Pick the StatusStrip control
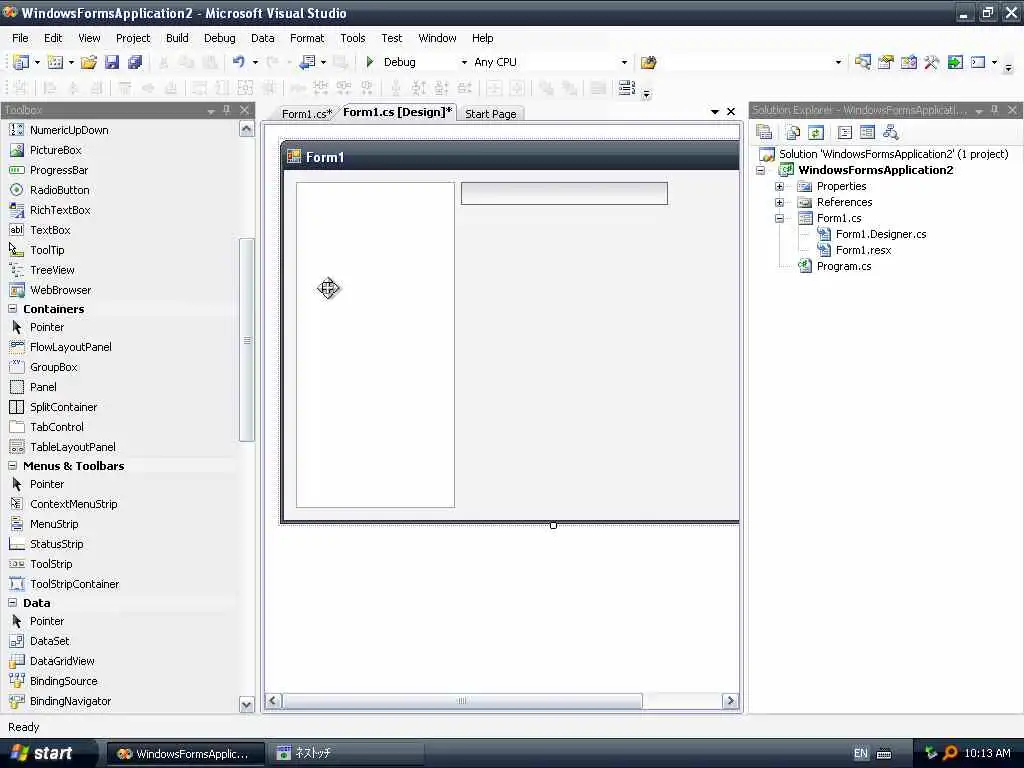The image size is (1024, 768). click(x=56, y=544)
